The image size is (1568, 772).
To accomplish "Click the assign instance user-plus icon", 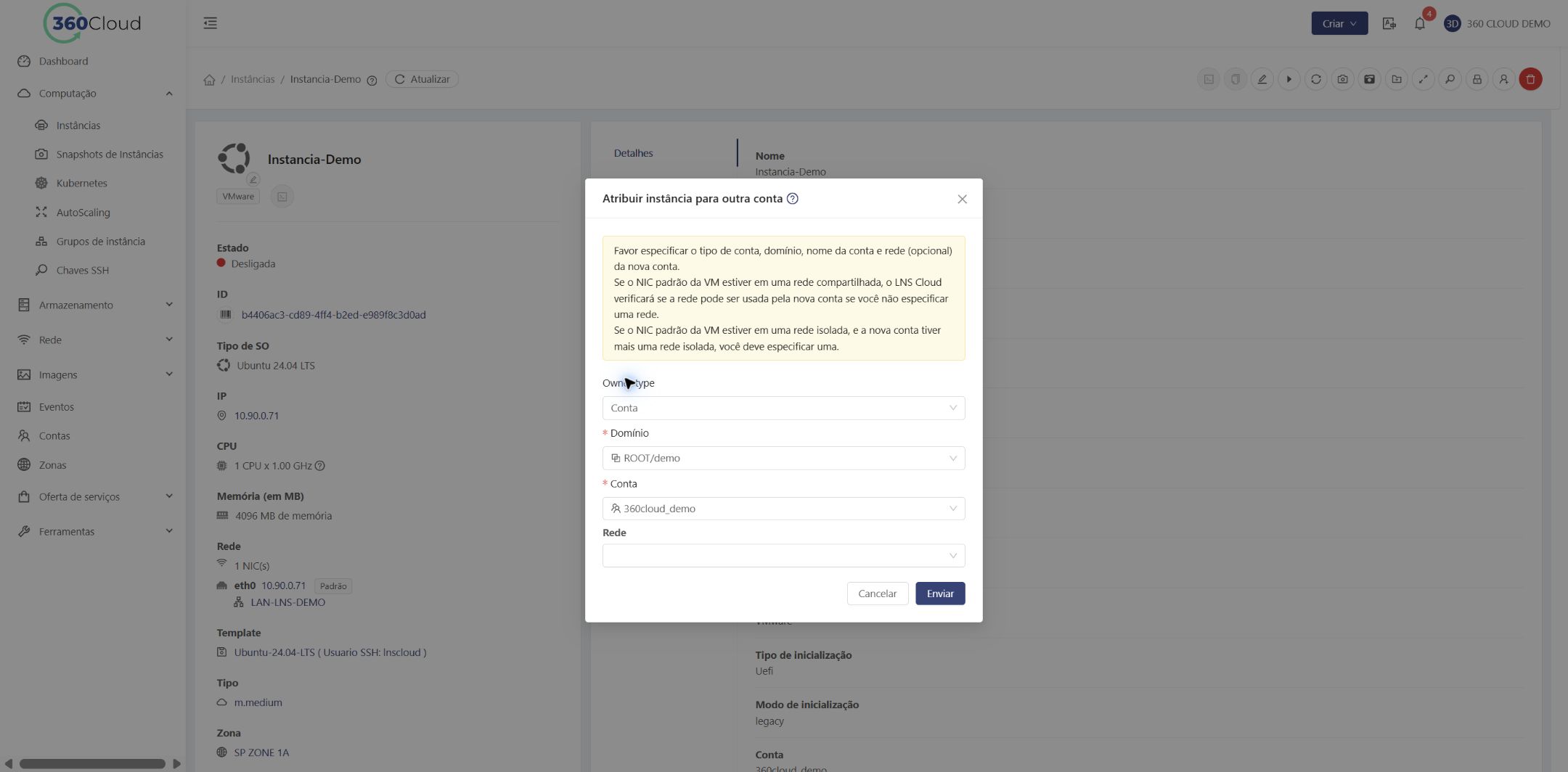I will coord(1503,79).
